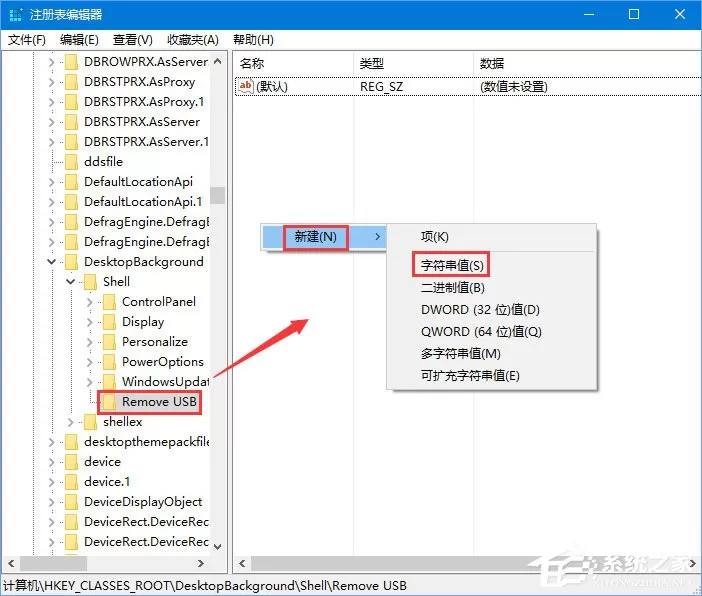Image resolution: width=702 pixels, height=596 pixels.
Task: Click folder icon of Remove USB
Action: pos(109,402)
